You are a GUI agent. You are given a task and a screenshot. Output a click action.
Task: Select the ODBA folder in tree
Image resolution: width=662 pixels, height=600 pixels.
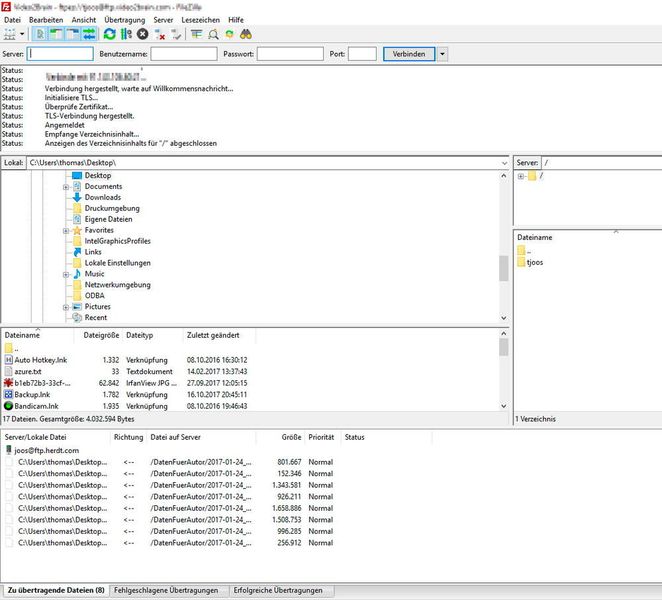(95, 296)
